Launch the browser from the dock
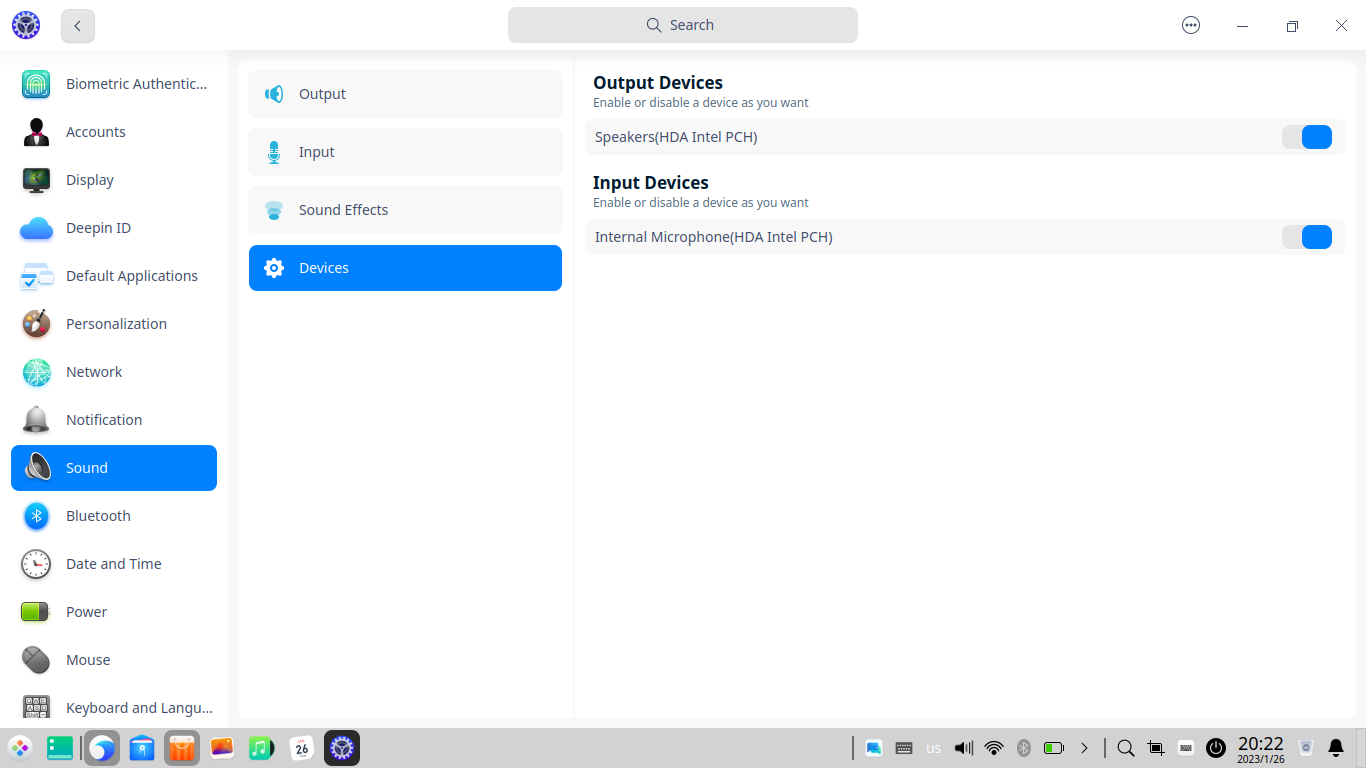The height and width of the screenshot is (768, 1366). (x=101, y=748)
